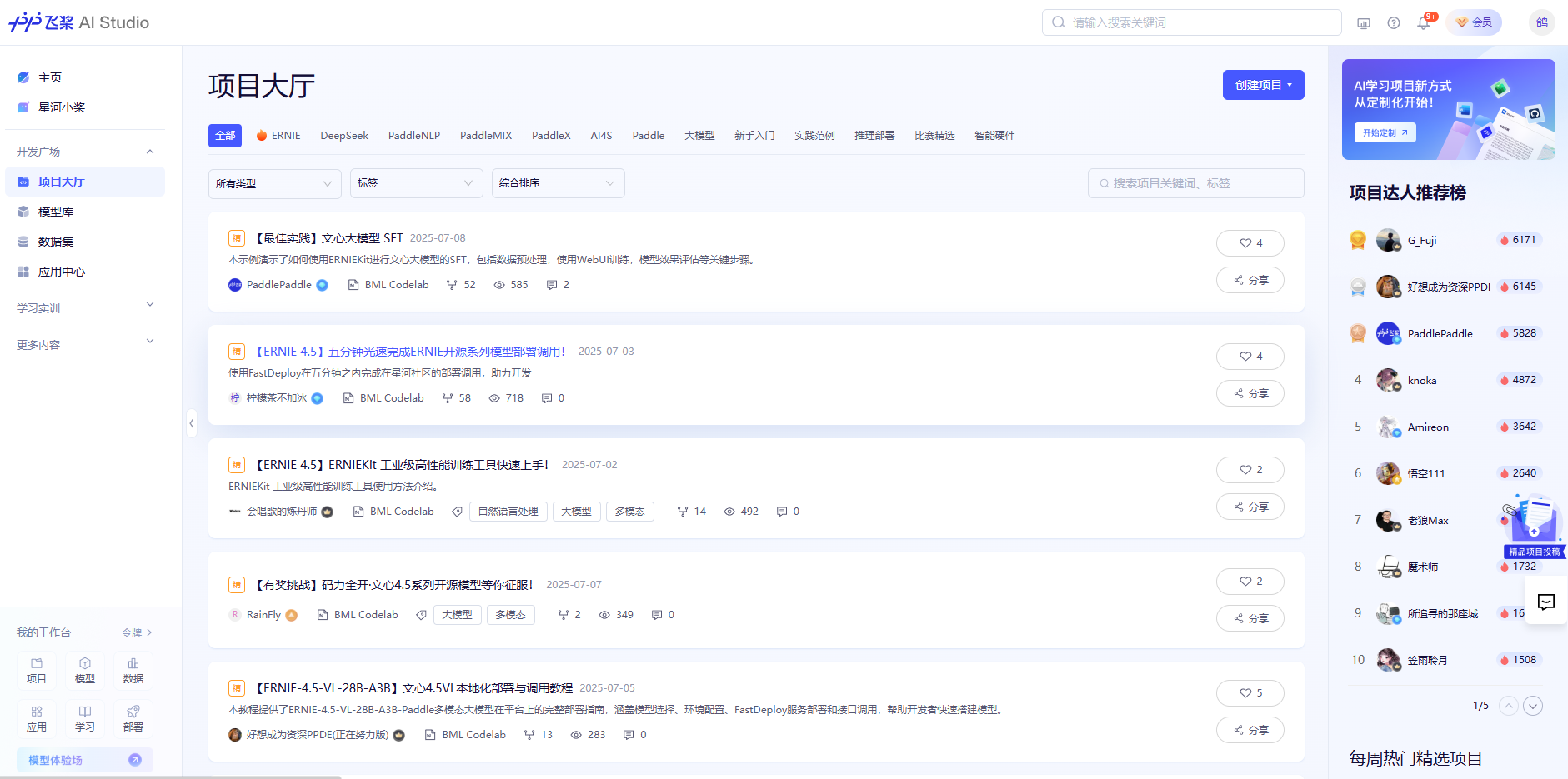Open 数据集 in sidebar
The height and width of the screenshot is (779, 1568).
coord(85,242)
